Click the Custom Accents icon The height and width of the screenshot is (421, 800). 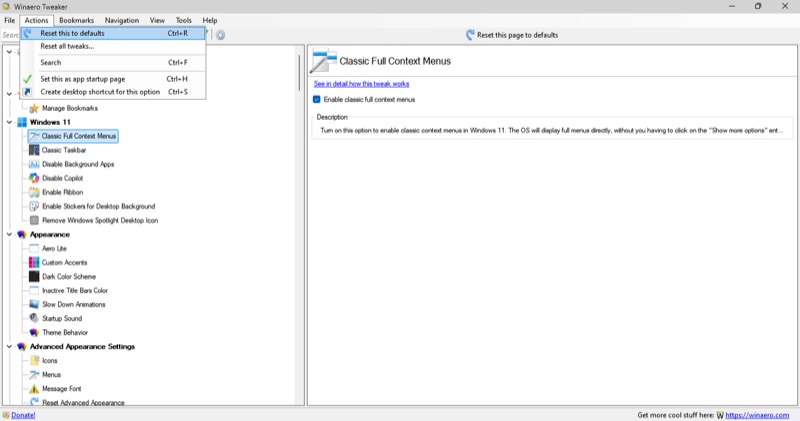tap(34, 262)
